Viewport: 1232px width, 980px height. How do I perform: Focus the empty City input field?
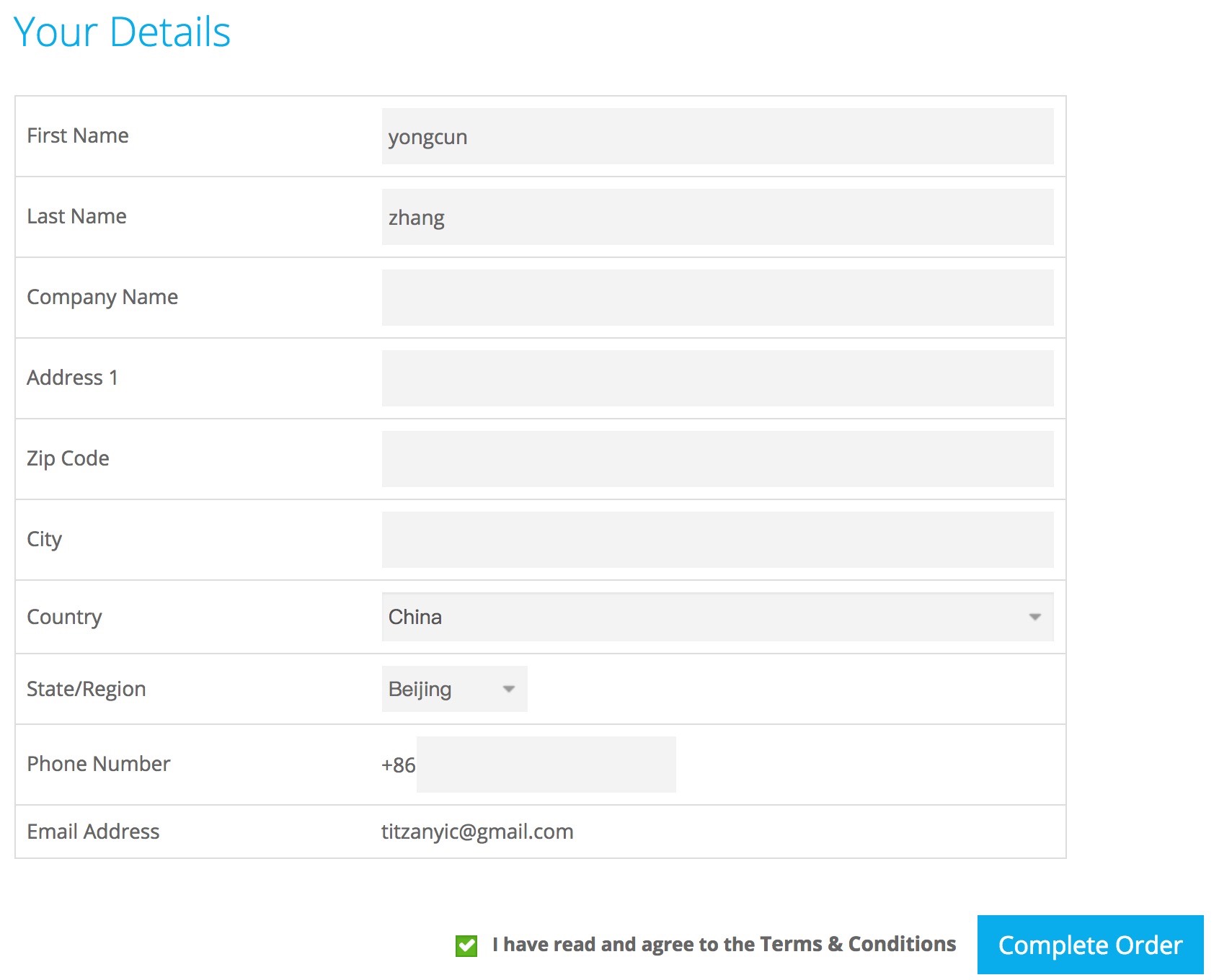pyautogui.click(x=717, y=540)
